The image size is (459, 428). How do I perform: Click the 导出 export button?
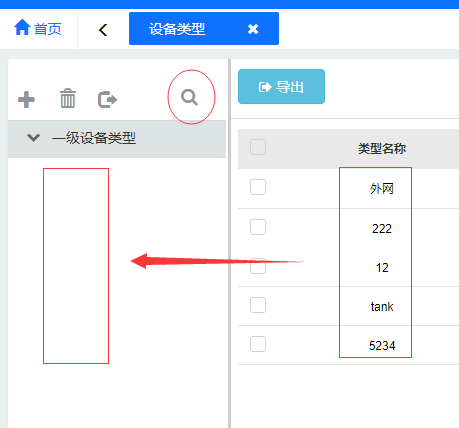pos(281,87)
